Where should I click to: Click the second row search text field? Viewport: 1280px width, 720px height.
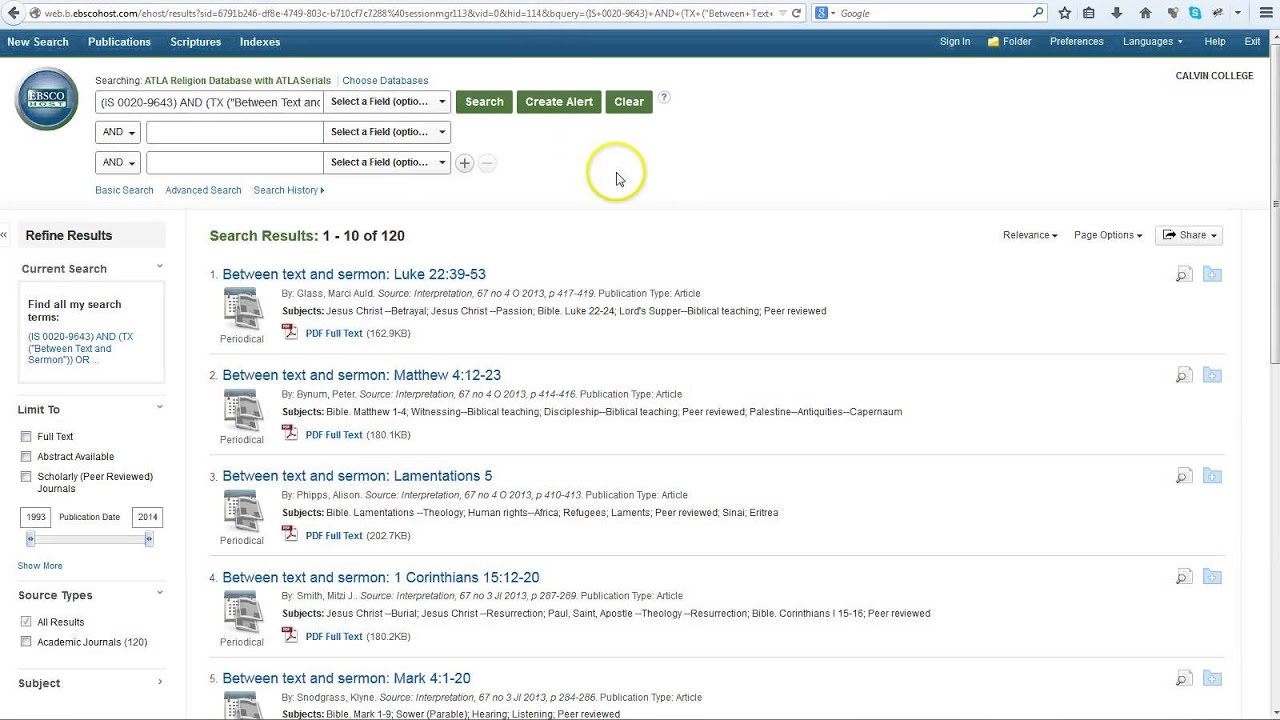pos(235,132)
